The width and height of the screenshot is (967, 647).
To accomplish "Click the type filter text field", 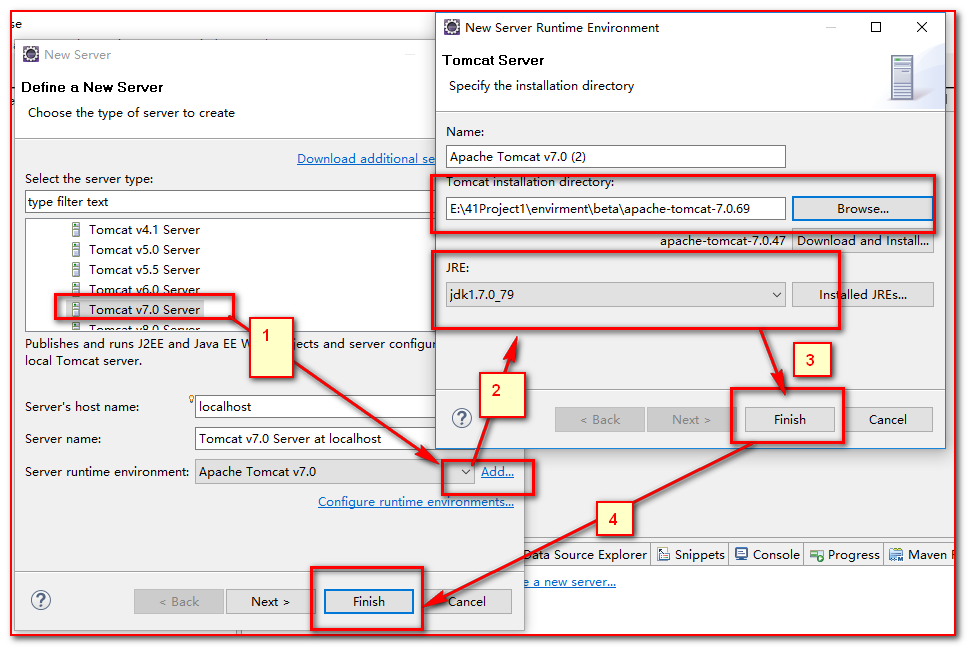I will pyautogui.click(x=230, y=202).
